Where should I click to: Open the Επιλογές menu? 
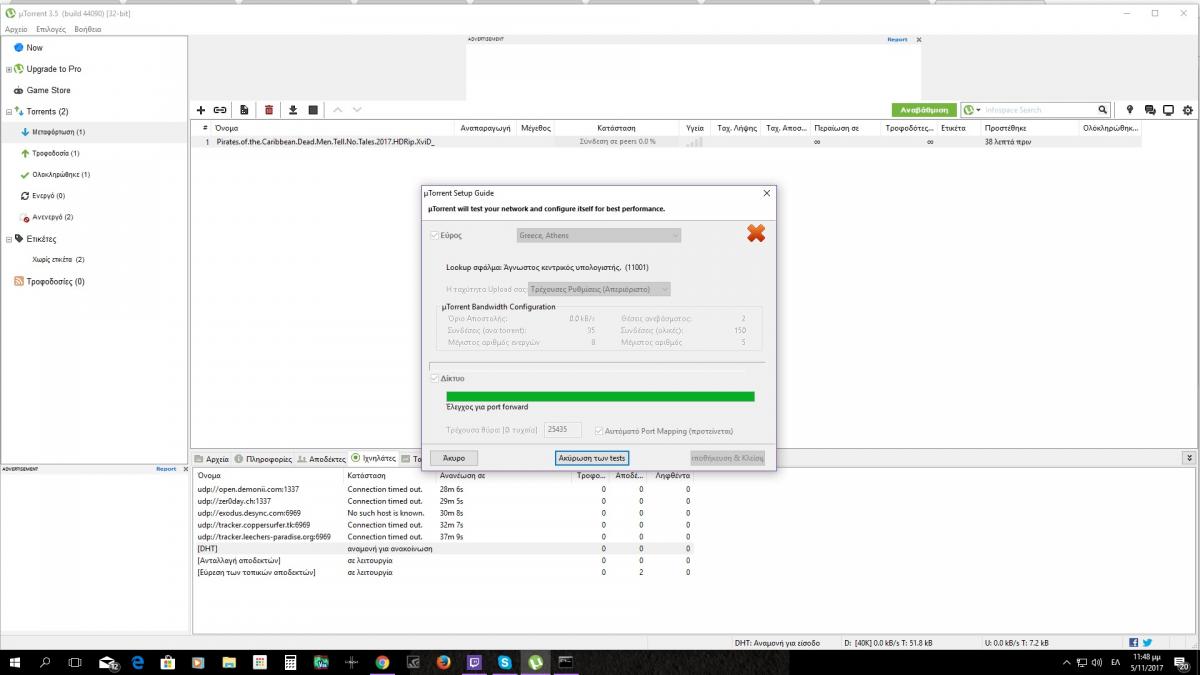[x=51, y=29]
